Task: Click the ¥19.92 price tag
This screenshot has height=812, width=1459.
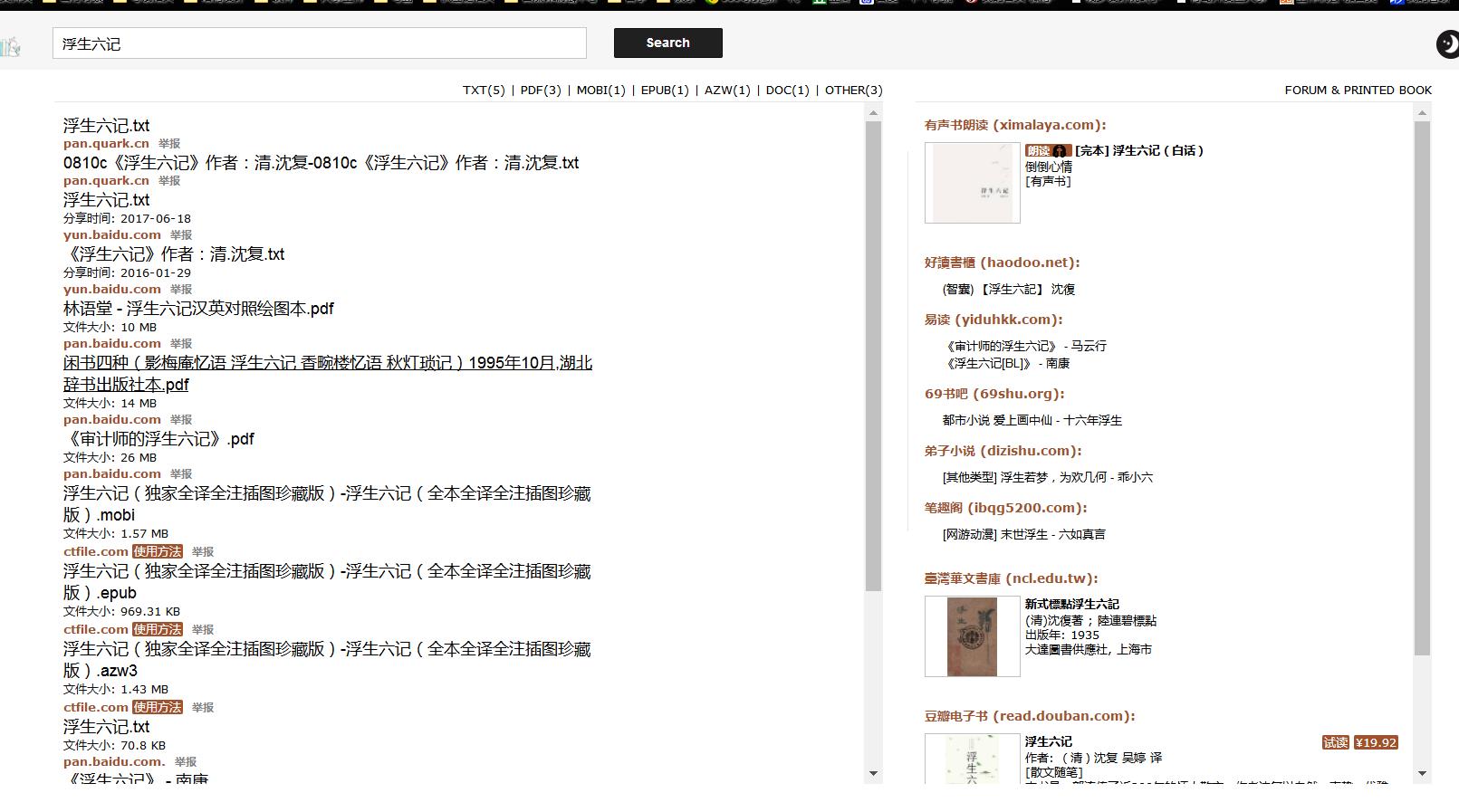Action: point(1376,742)
